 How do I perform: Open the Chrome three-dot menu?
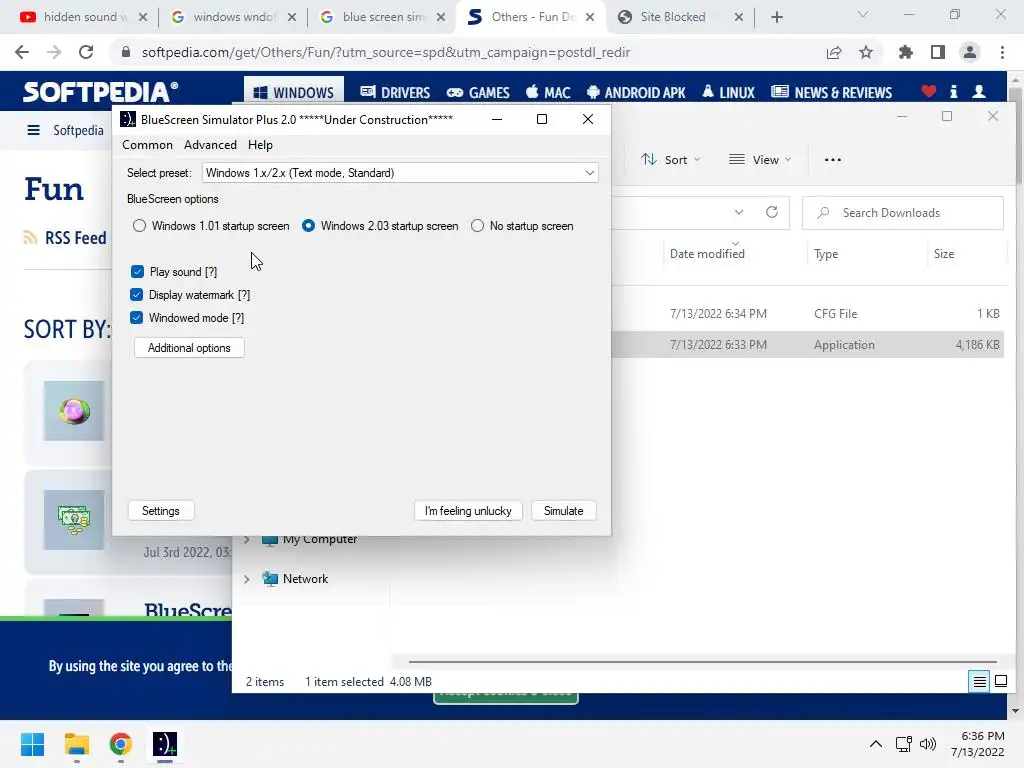[x=1002, y=52]
